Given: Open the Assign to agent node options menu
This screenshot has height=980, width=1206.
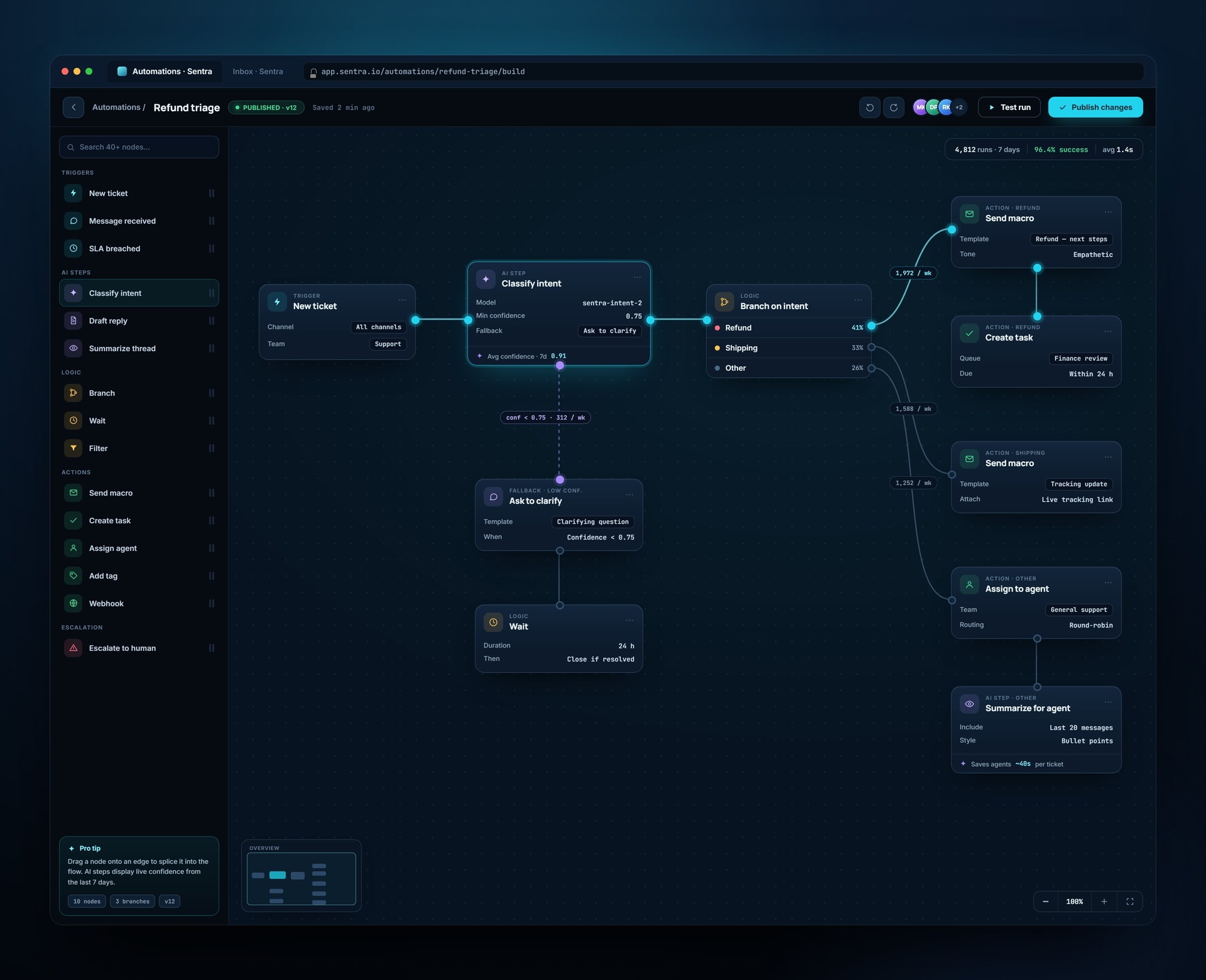Looking at the screenshot, I should 1108,583.
